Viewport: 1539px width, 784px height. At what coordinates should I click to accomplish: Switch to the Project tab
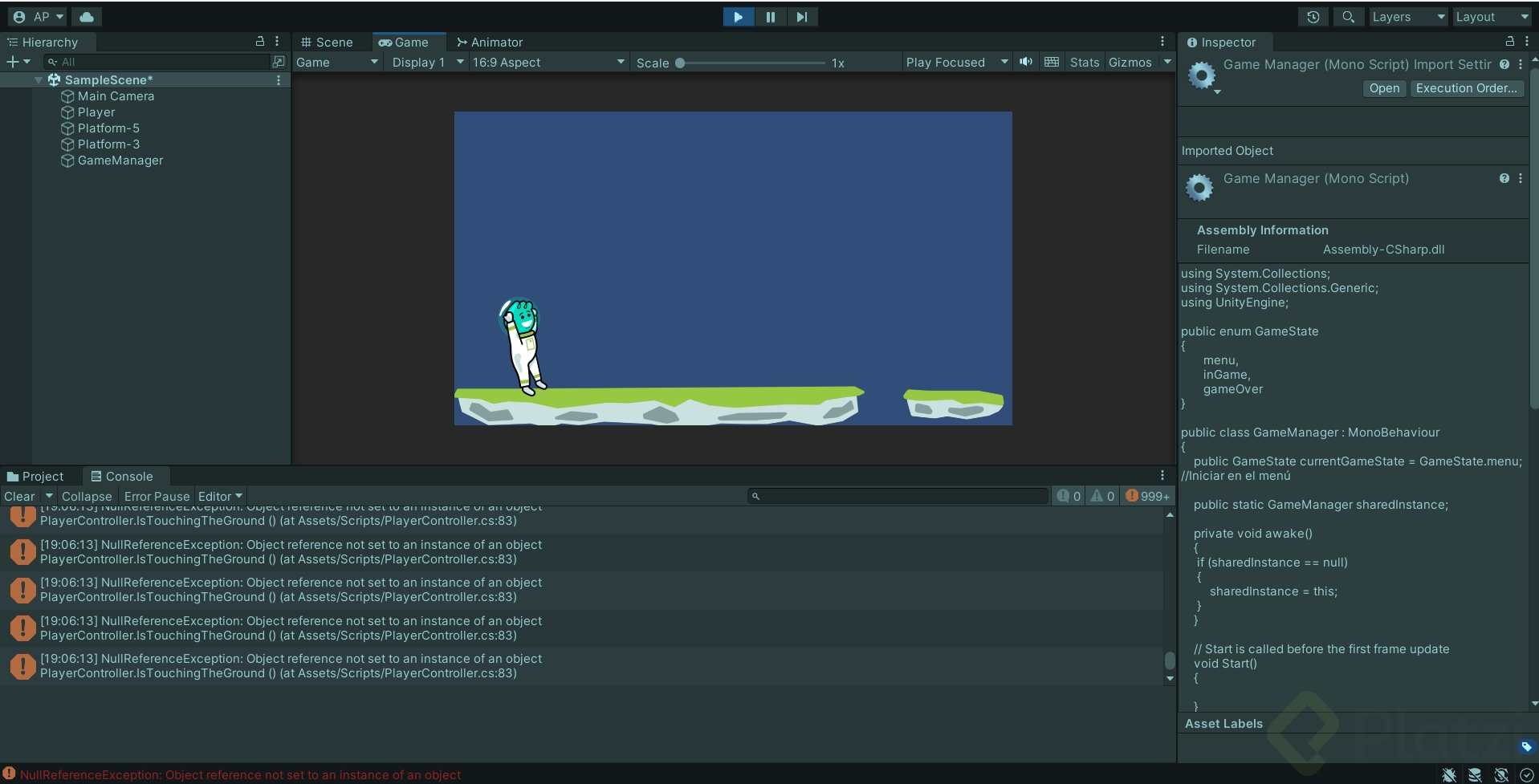[35, 477]
